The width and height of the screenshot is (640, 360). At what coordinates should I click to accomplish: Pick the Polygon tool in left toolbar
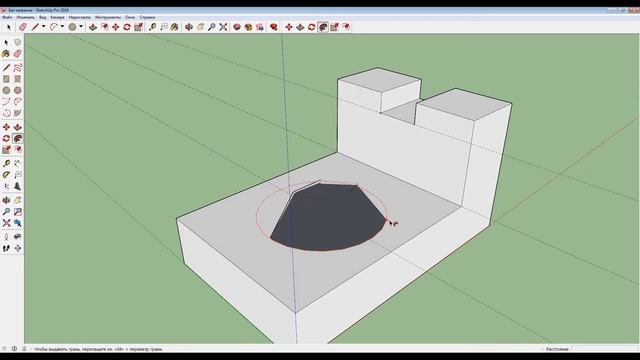coord(18,90)
